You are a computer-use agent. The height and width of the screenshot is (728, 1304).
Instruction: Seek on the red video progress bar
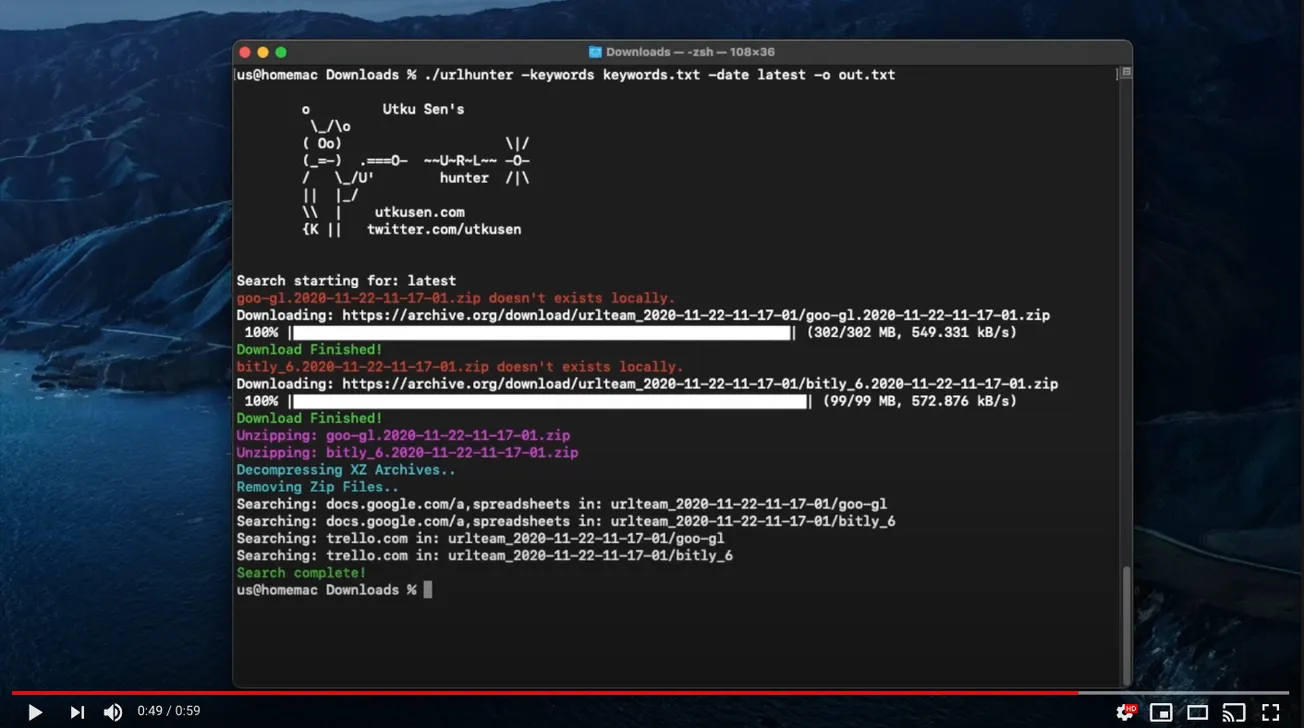click(652, 690)
